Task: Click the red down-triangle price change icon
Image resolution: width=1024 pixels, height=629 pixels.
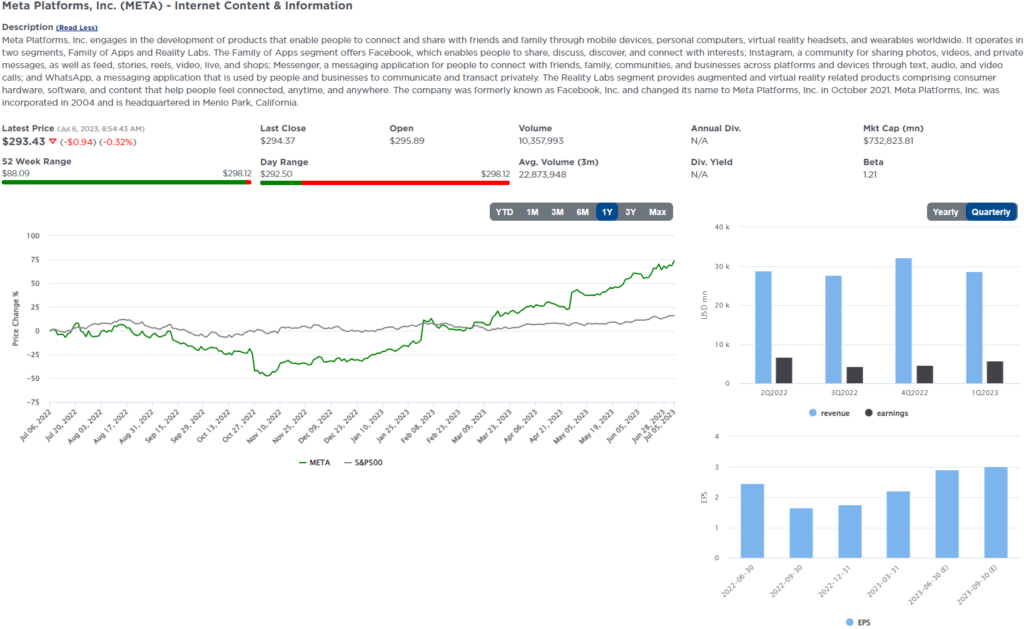Action: point(53,142)
